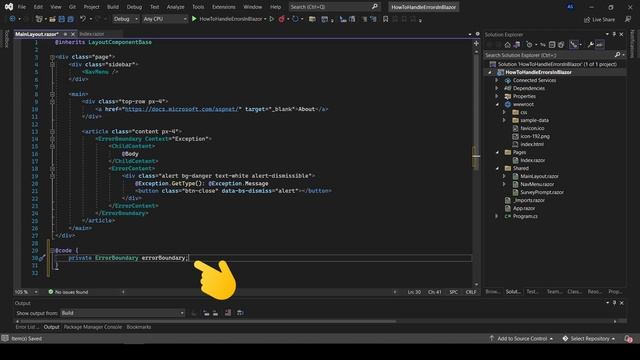Click Switch Views icon in Solution Explorer
The width and height of the screenshot is (640, 360).
517,45
